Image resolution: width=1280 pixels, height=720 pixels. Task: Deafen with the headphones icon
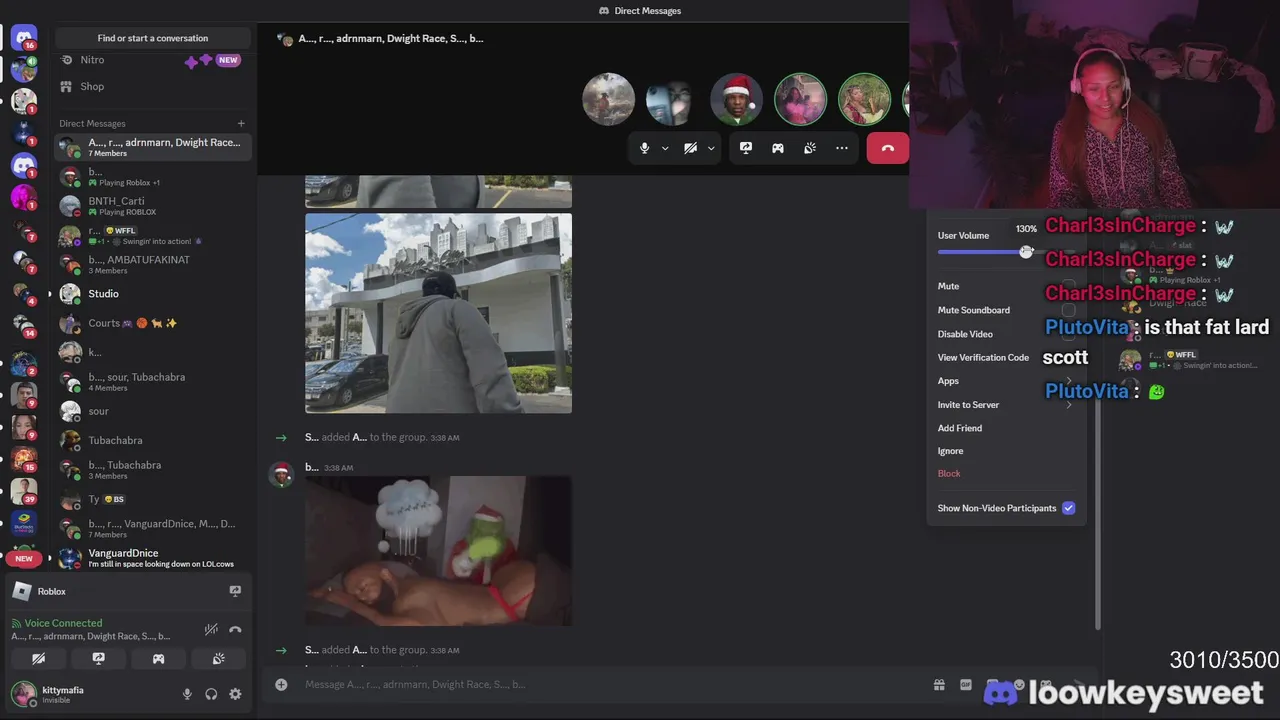[211, 694]
